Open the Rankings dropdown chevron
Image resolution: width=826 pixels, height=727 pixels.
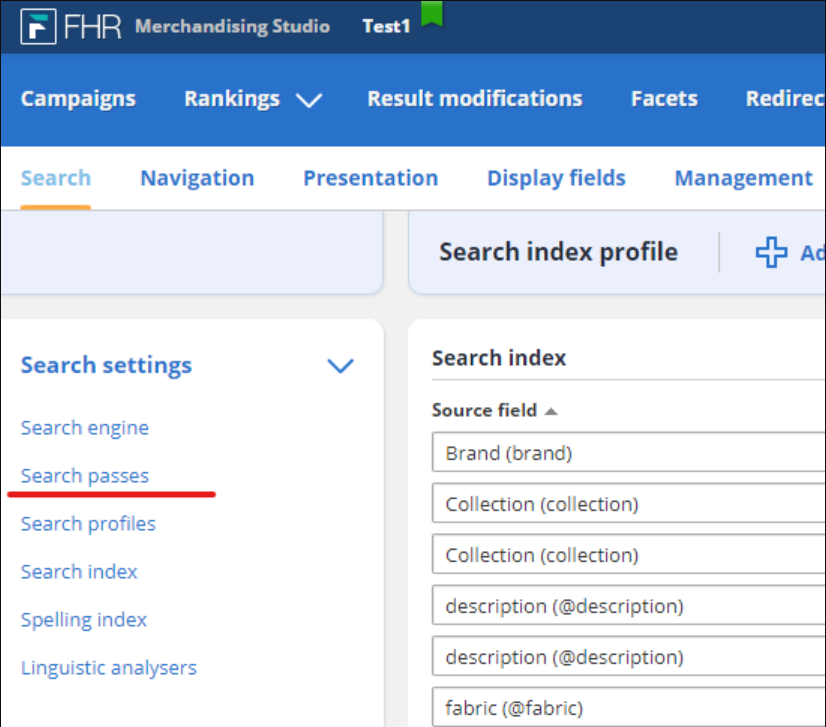pos(309,100)
